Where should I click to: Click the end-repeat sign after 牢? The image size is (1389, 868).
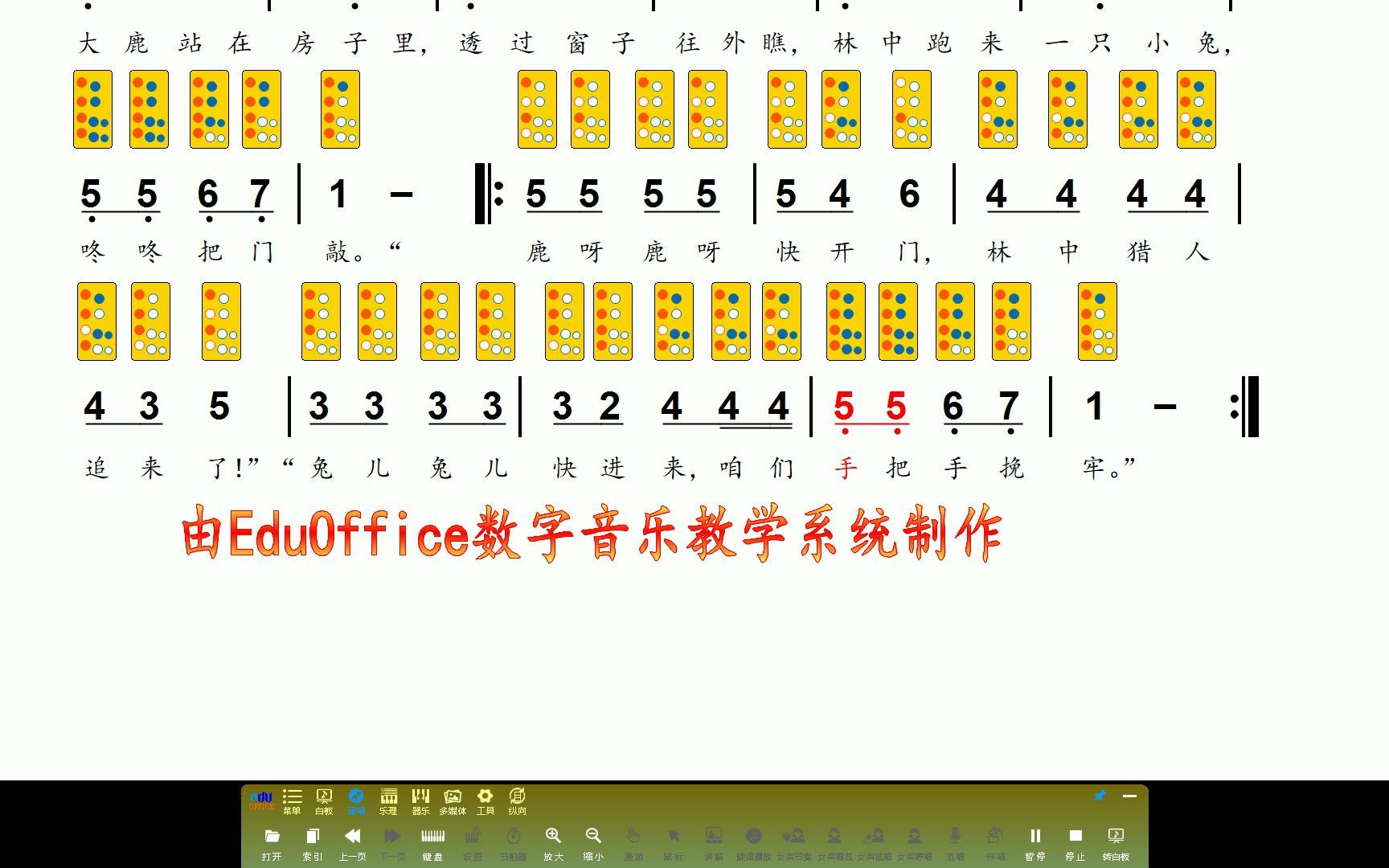pos(1244,407)
